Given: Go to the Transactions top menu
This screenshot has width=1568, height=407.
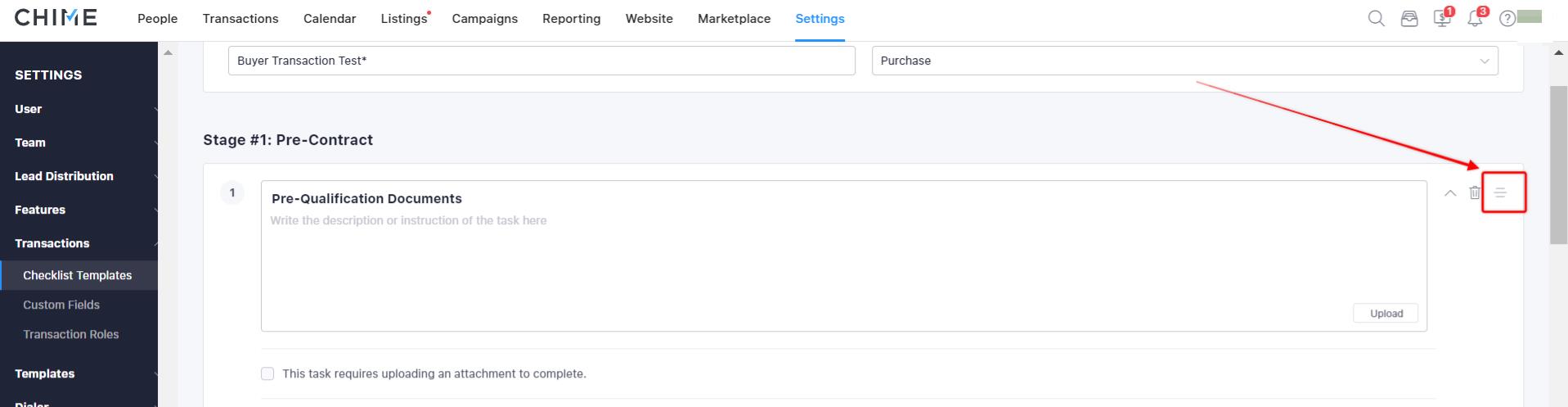Looking at the screenshot, I should point(240,19).
